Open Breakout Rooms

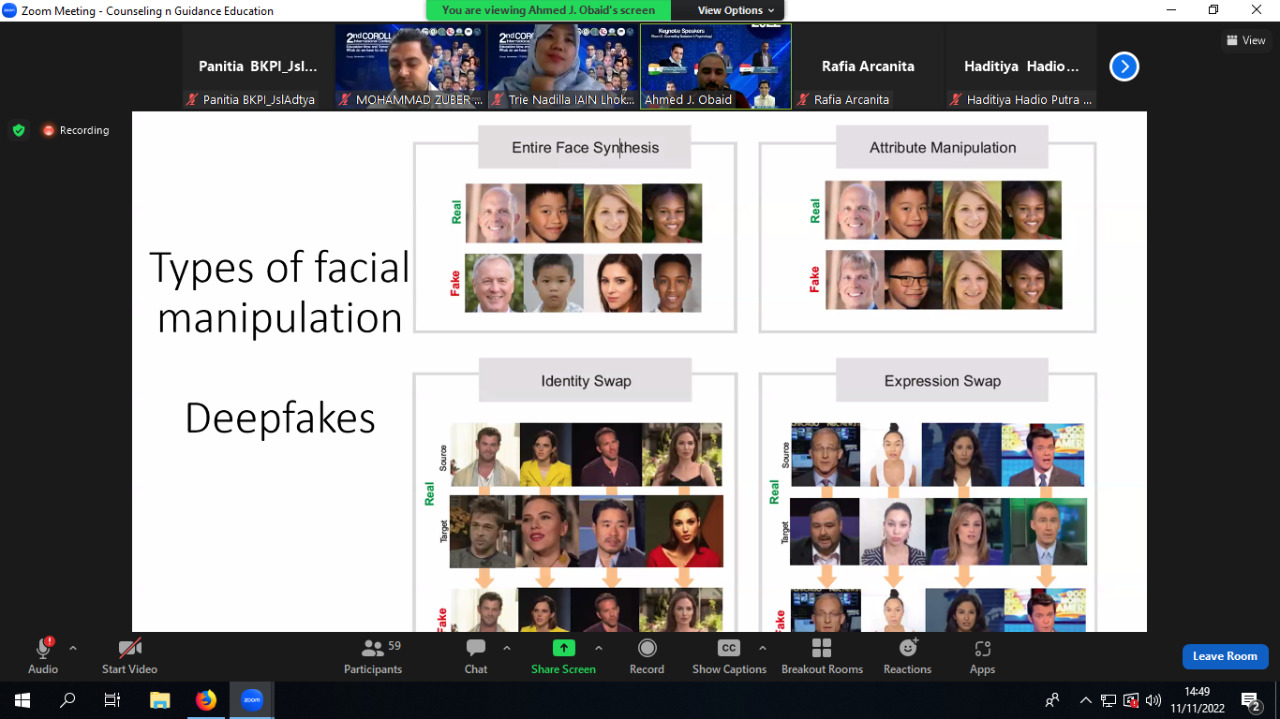(x=821, y=656)
